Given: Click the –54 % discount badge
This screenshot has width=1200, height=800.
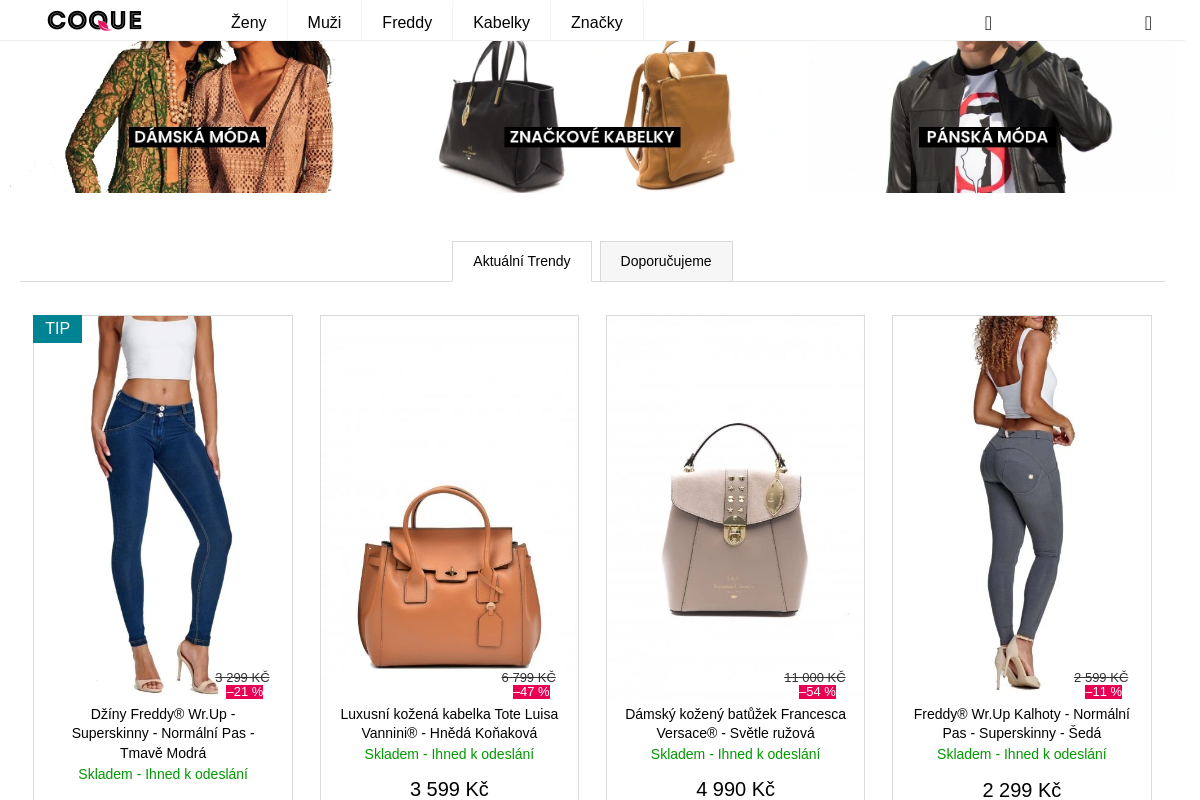Looking at the screenshot, I should 817,692.
